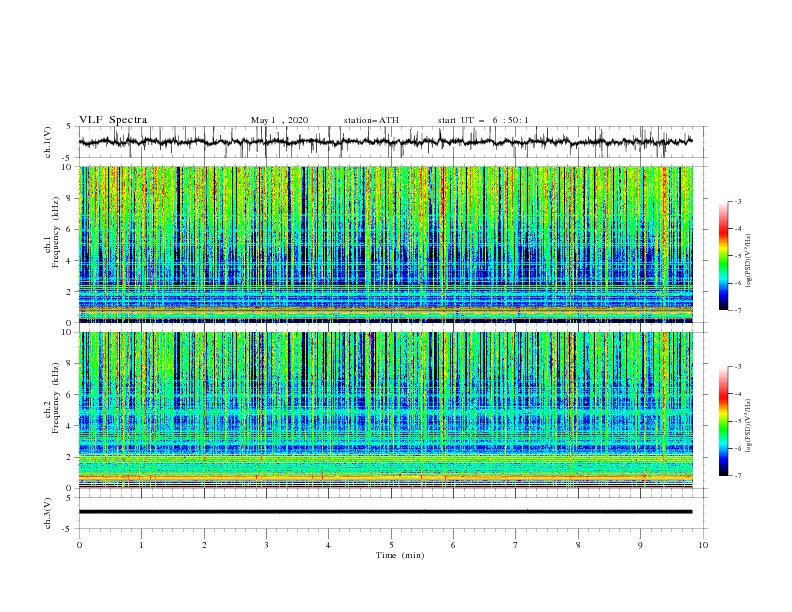Click the "4" tick on ch.2 frequency axis
This screenshot has width=792, height=612.
70,426
